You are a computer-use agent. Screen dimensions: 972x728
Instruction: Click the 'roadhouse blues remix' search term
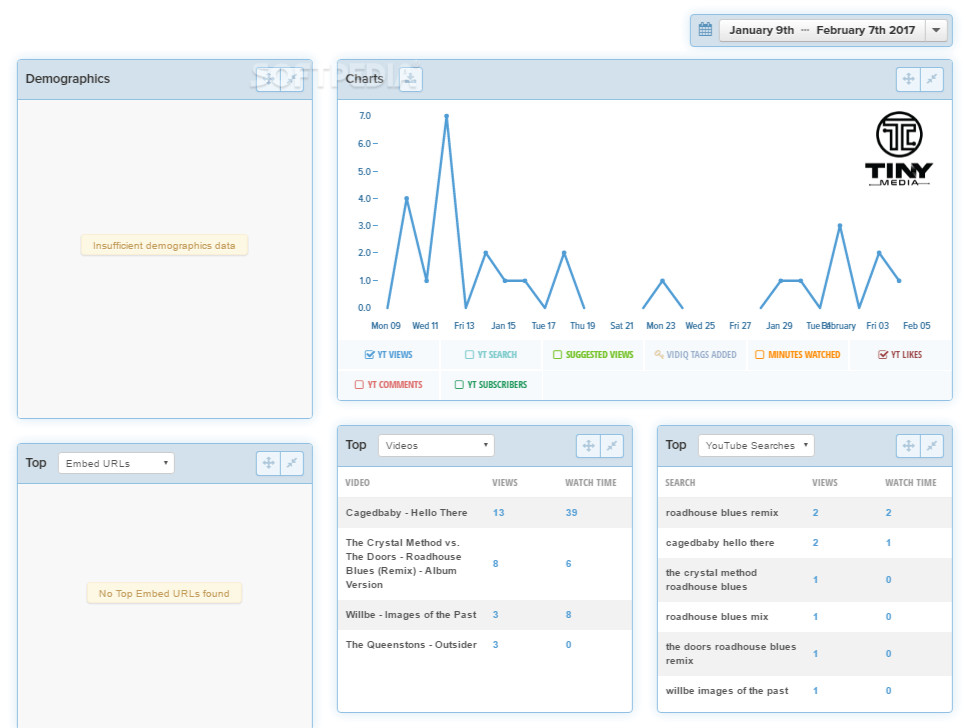[721, 513]
